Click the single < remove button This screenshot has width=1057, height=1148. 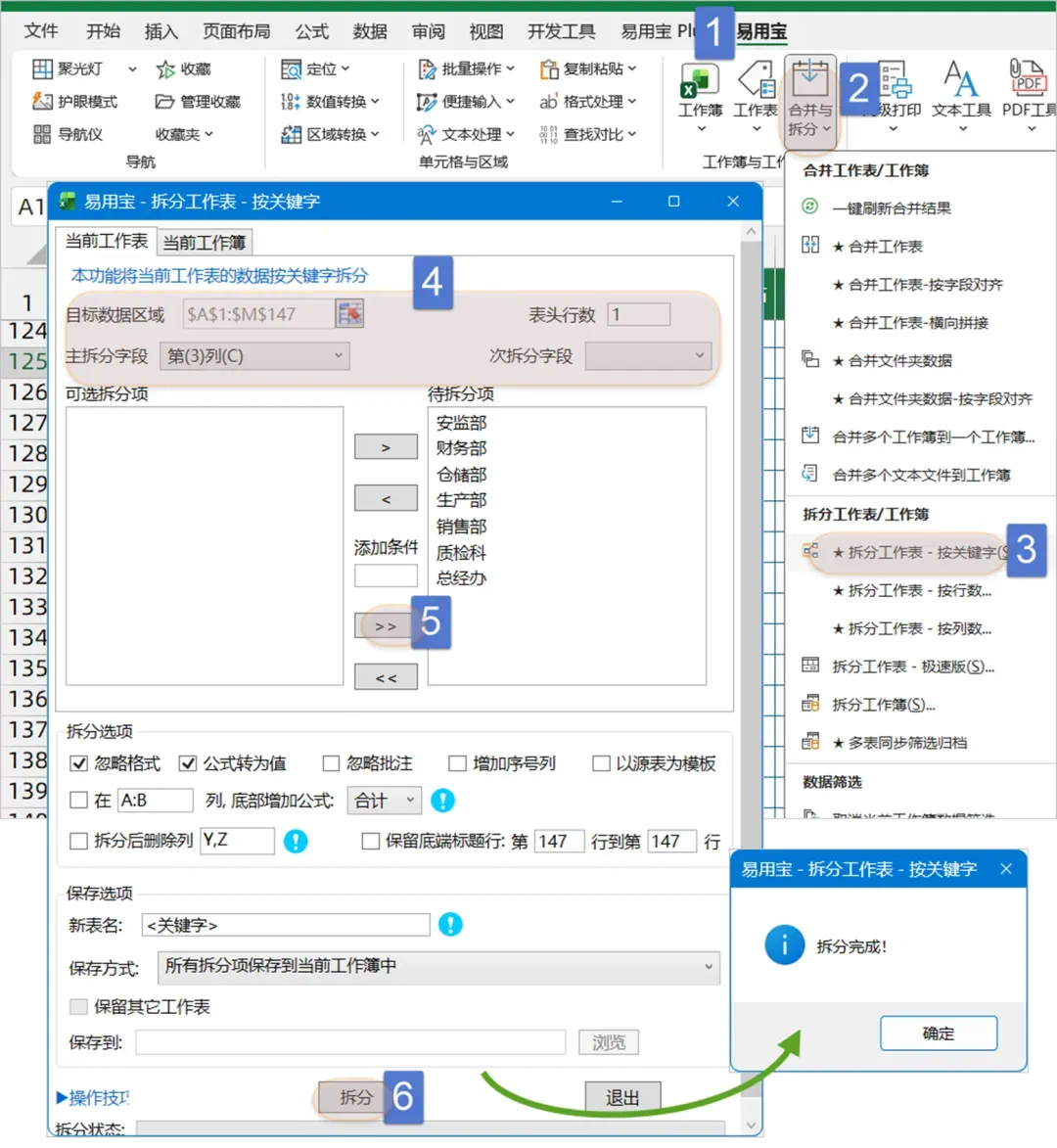[386, 498]
